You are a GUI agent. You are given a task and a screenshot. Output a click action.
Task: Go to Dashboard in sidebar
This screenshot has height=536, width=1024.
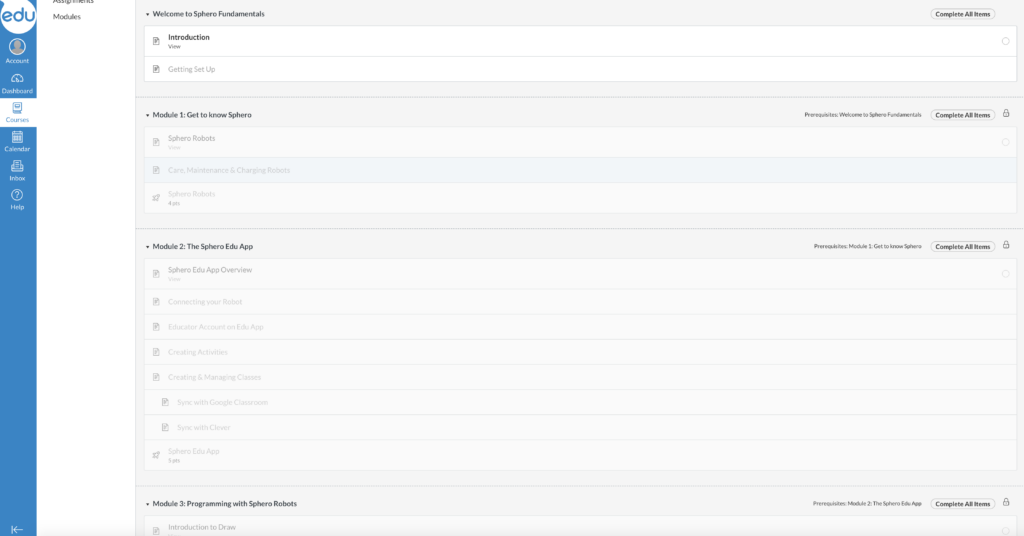click(x=17, y=83)
